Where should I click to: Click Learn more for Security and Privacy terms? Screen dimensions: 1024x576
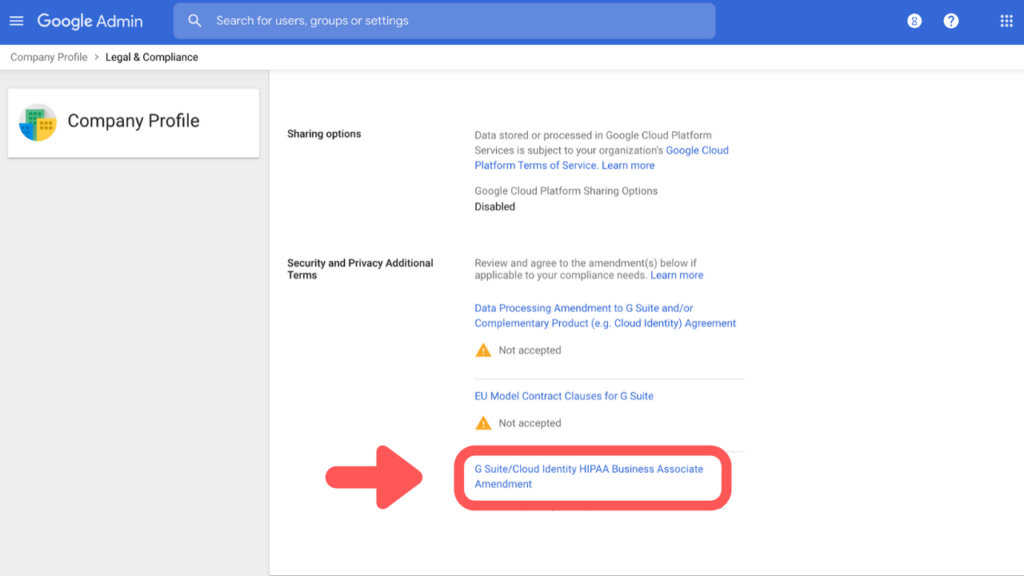[676, 274]
